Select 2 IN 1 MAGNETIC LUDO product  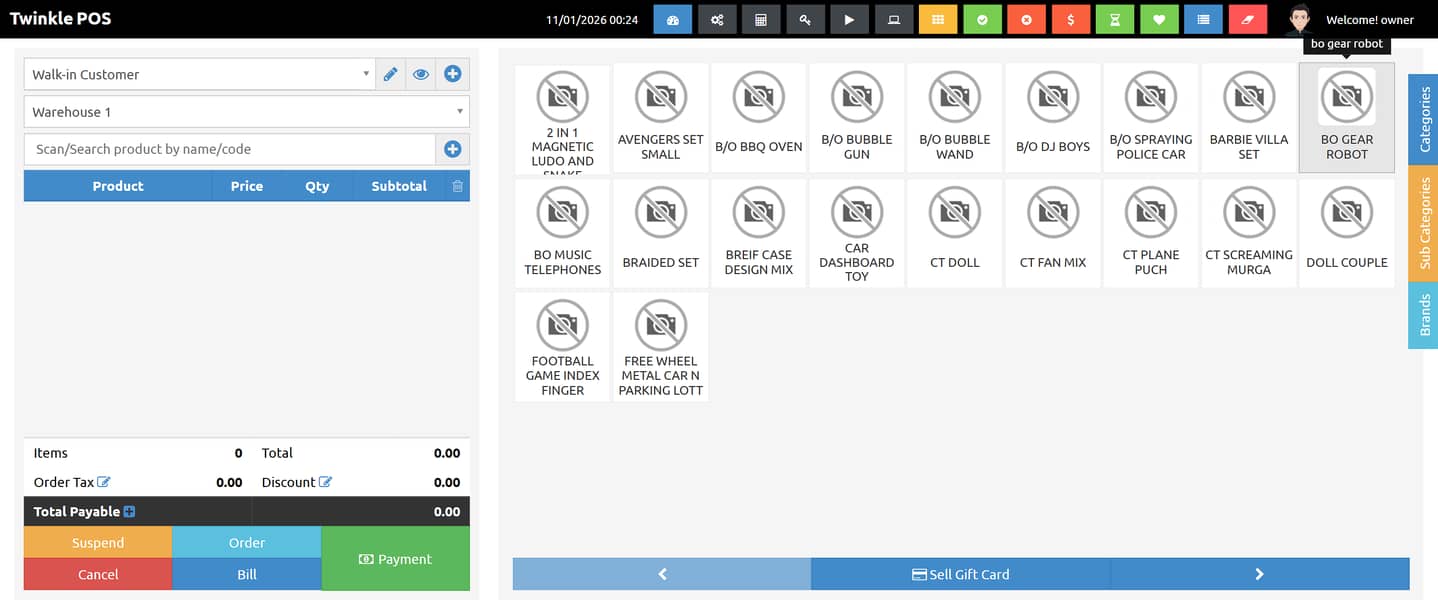pyautogui.click(x=563, y=118)
